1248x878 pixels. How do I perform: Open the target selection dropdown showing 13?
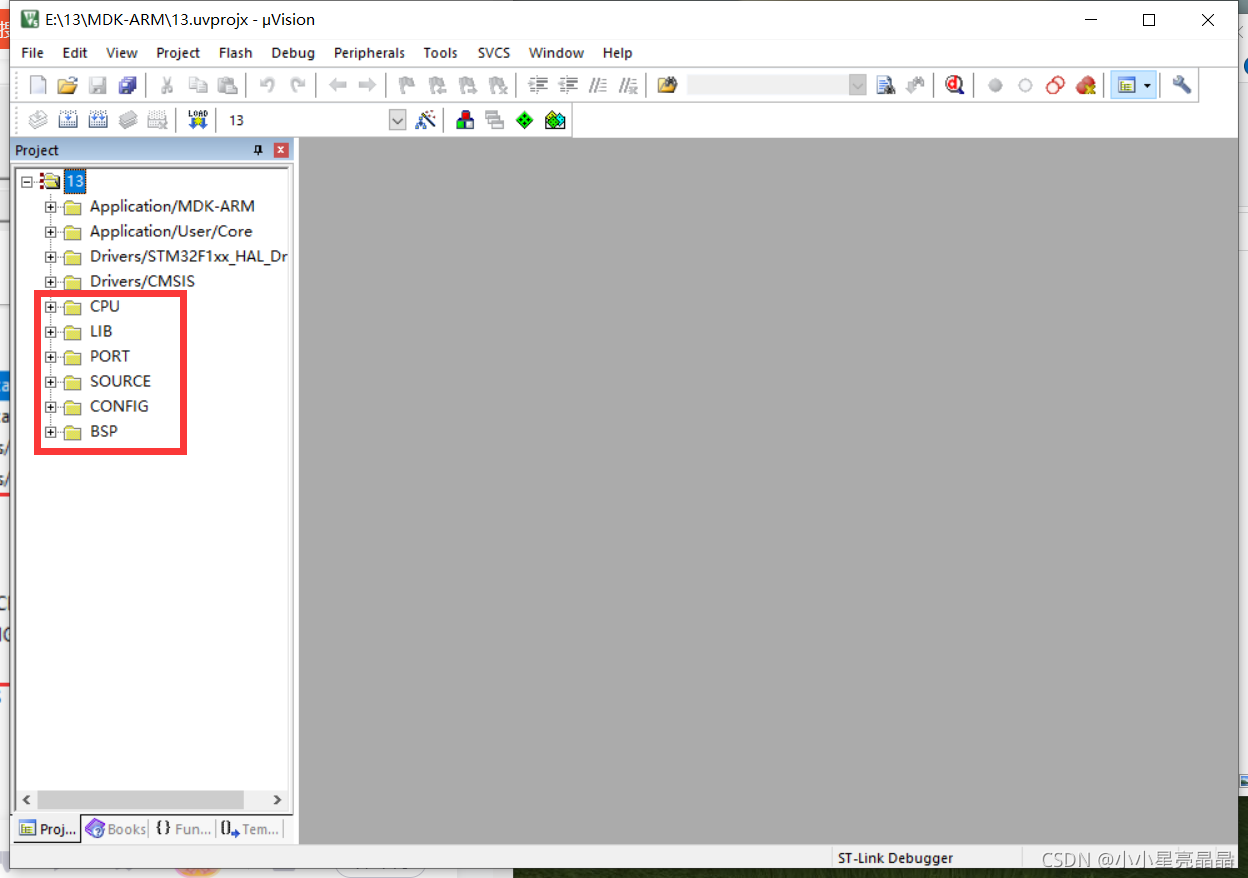coord(397,120)
